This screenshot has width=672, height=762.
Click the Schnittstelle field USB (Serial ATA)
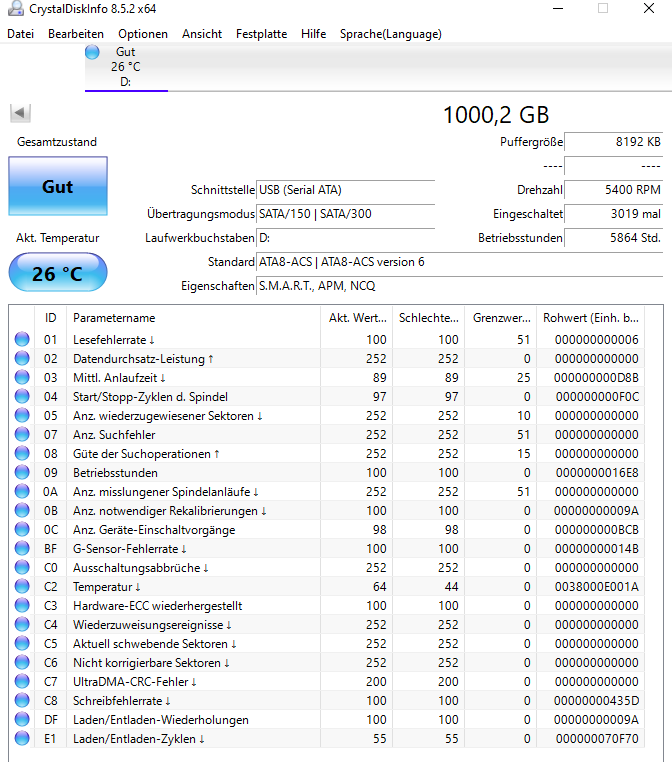(345, 190)
